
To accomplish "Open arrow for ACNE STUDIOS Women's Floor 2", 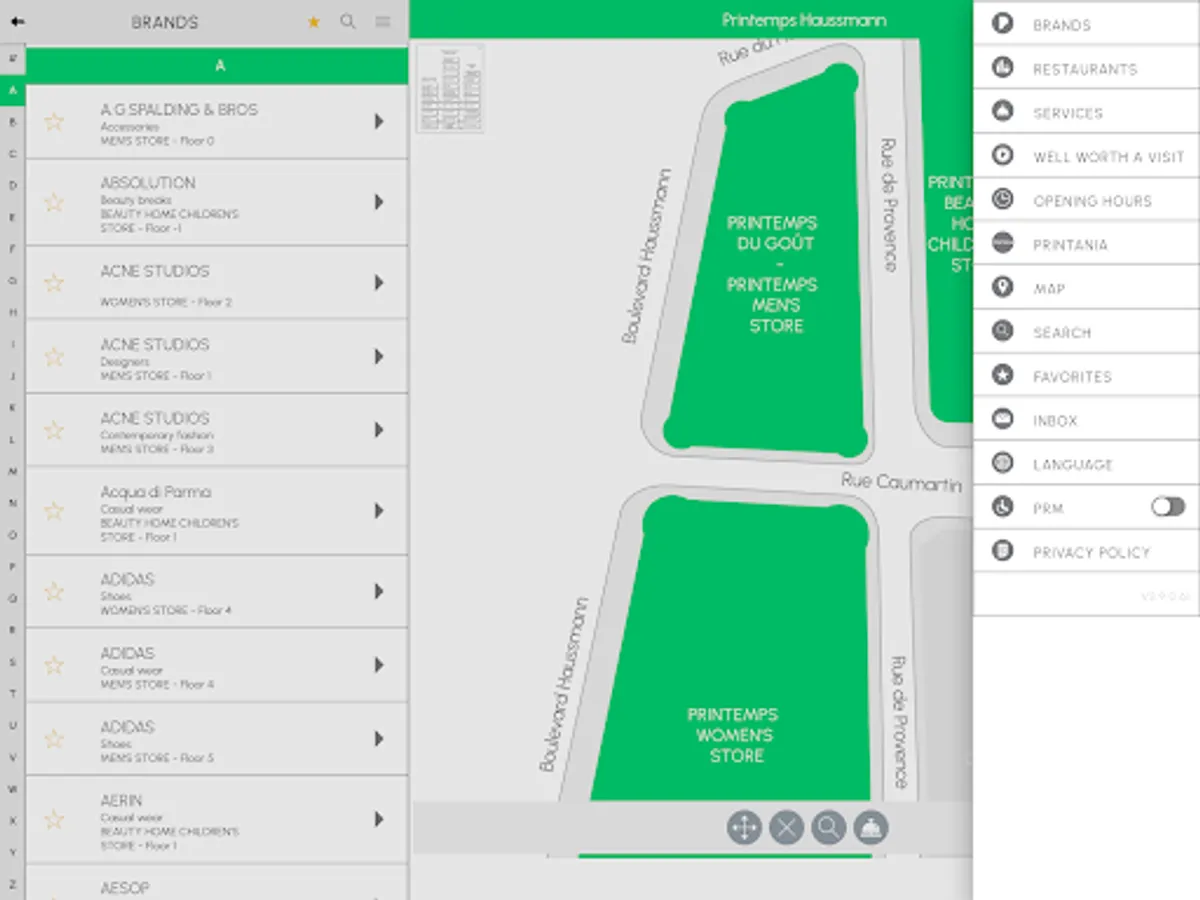I will pyautogui.click(x=379, y=283).
